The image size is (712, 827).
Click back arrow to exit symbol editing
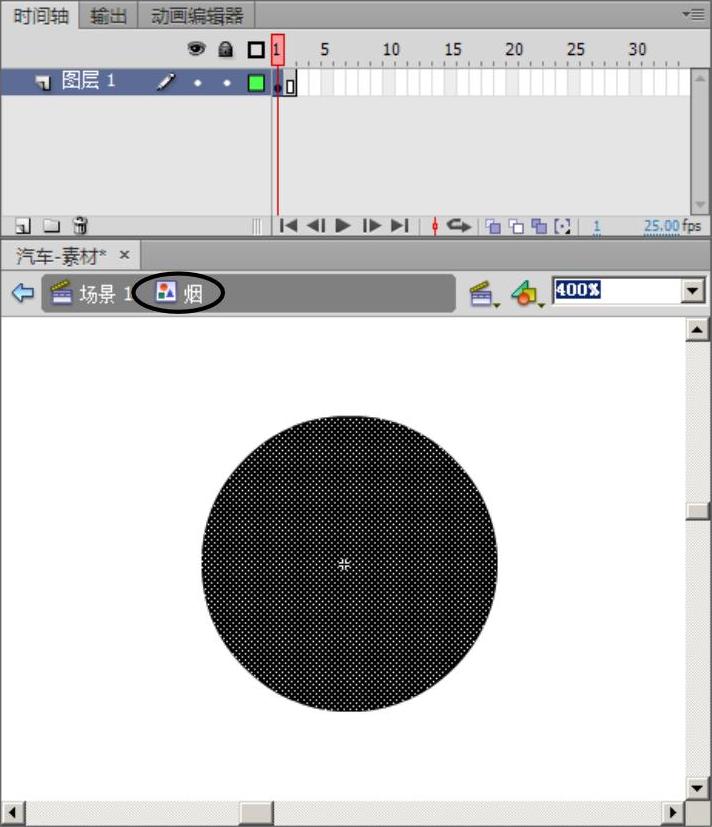pyautogui.click(x=23, y=292)
